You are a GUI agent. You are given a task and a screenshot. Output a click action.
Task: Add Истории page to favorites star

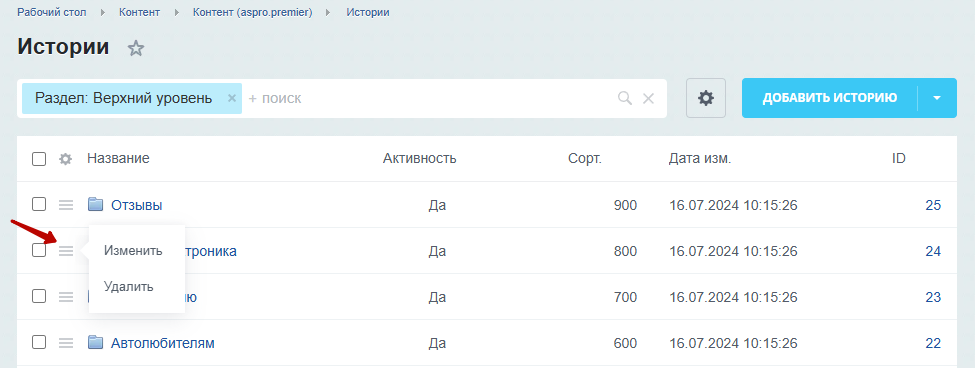click(x=136, y=48)
